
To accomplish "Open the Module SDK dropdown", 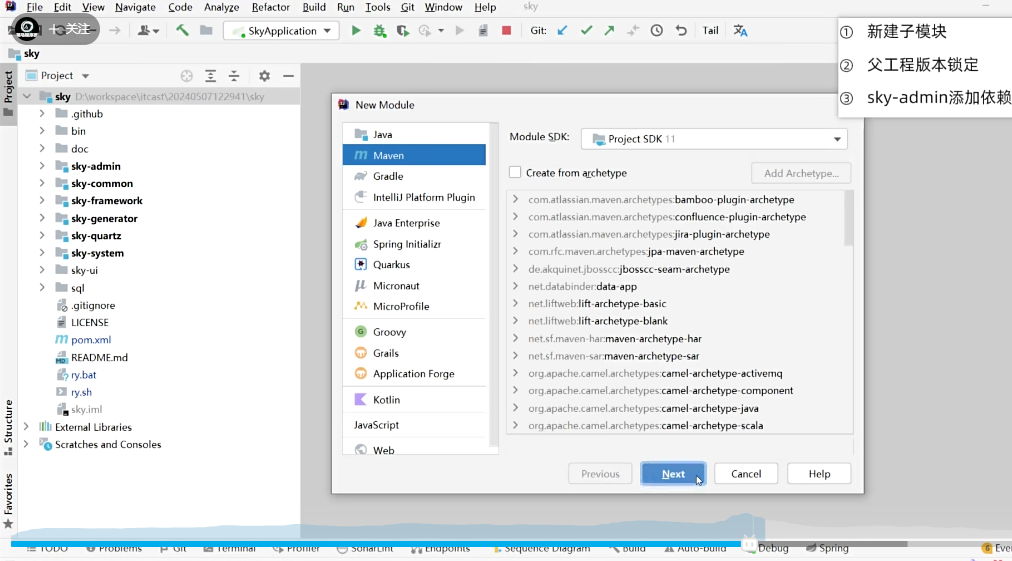I will point(714,139).
